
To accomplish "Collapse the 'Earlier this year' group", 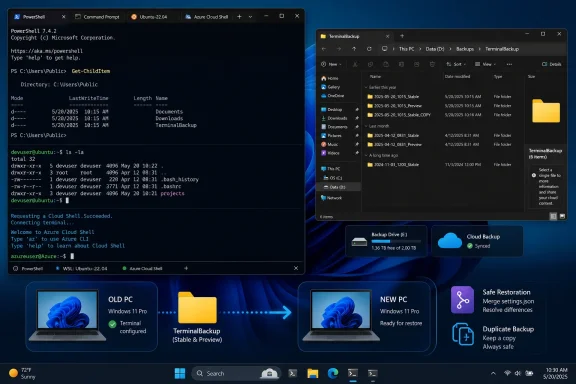I will 366,87.
